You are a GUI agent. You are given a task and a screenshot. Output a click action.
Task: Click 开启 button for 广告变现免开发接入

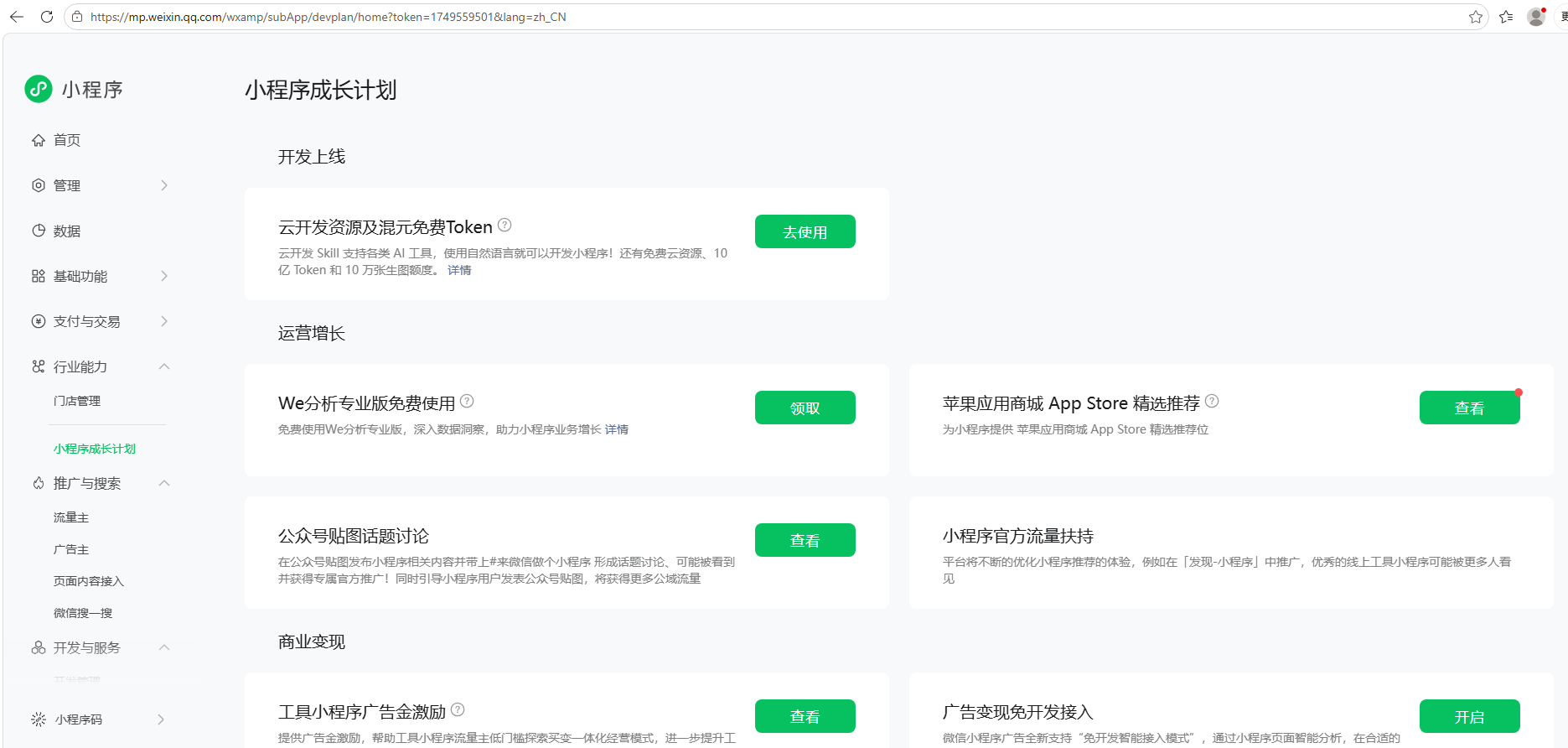(1470, 716)
